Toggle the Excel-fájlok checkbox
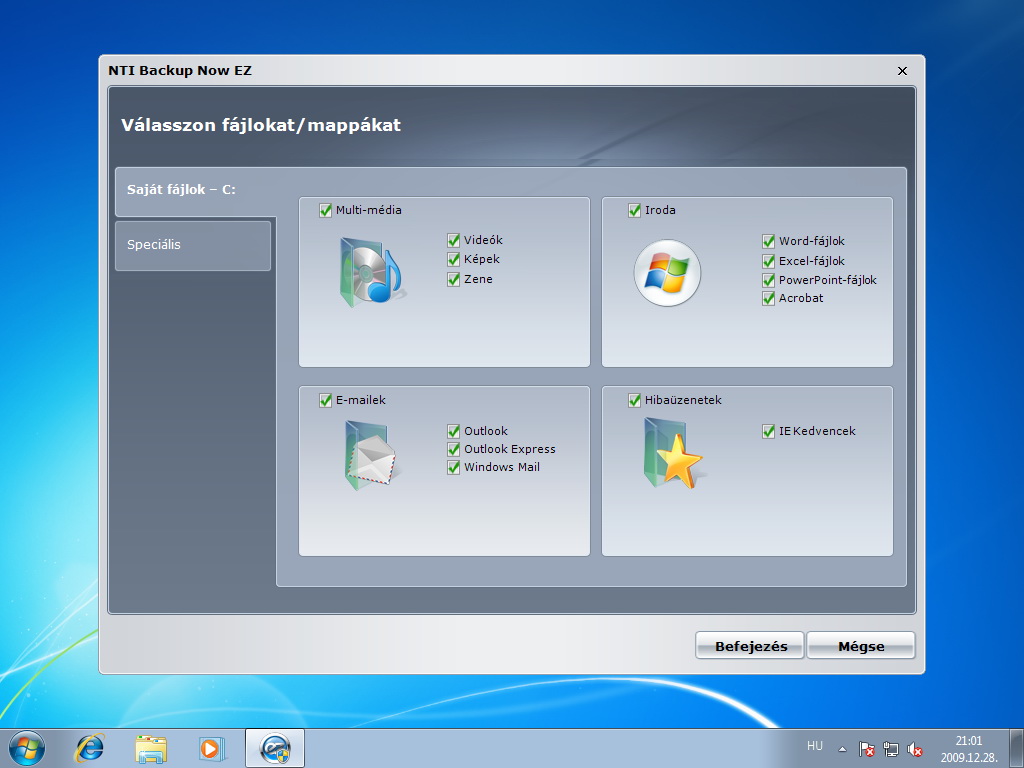Image resolution: width=1024 pixels, height=768 pixels. coord(768,261)
